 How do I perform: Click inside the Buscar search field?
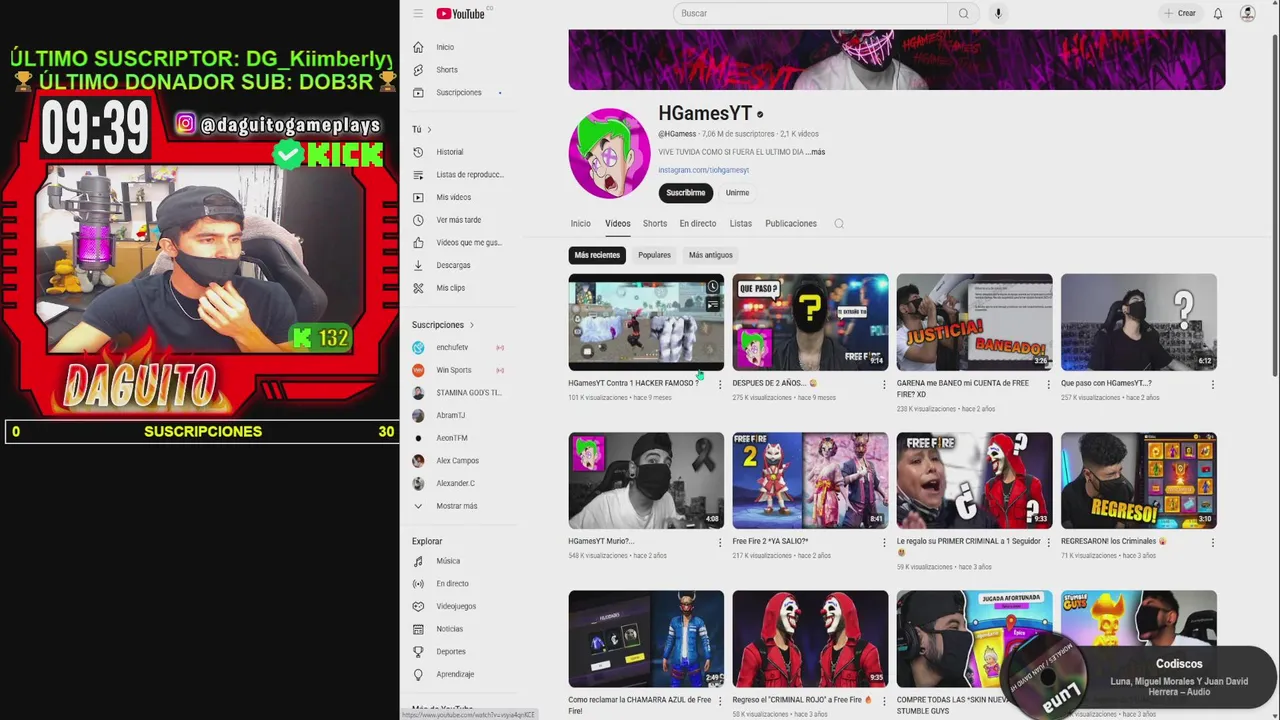[x=810, y=13]
